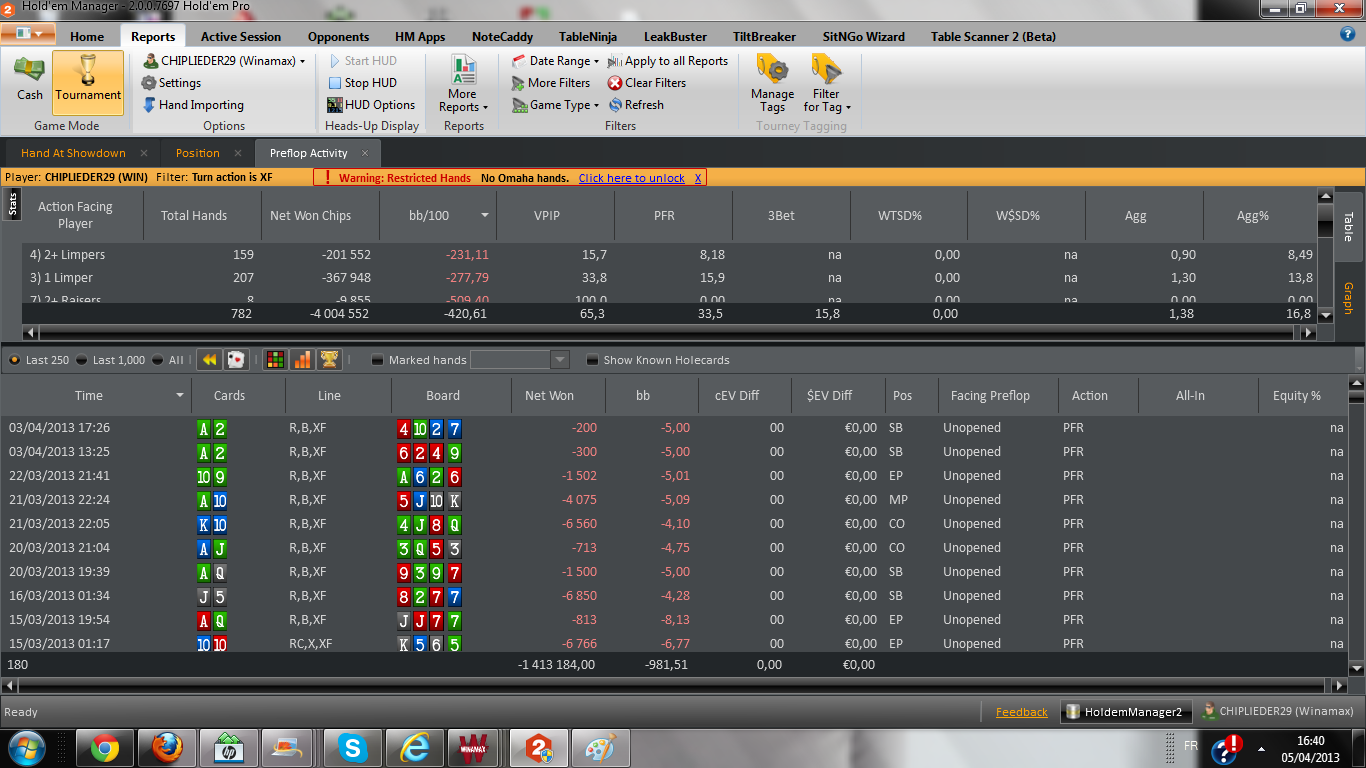Open More Filters
This screenshot has height=768, width=1366.
(550, 83)
